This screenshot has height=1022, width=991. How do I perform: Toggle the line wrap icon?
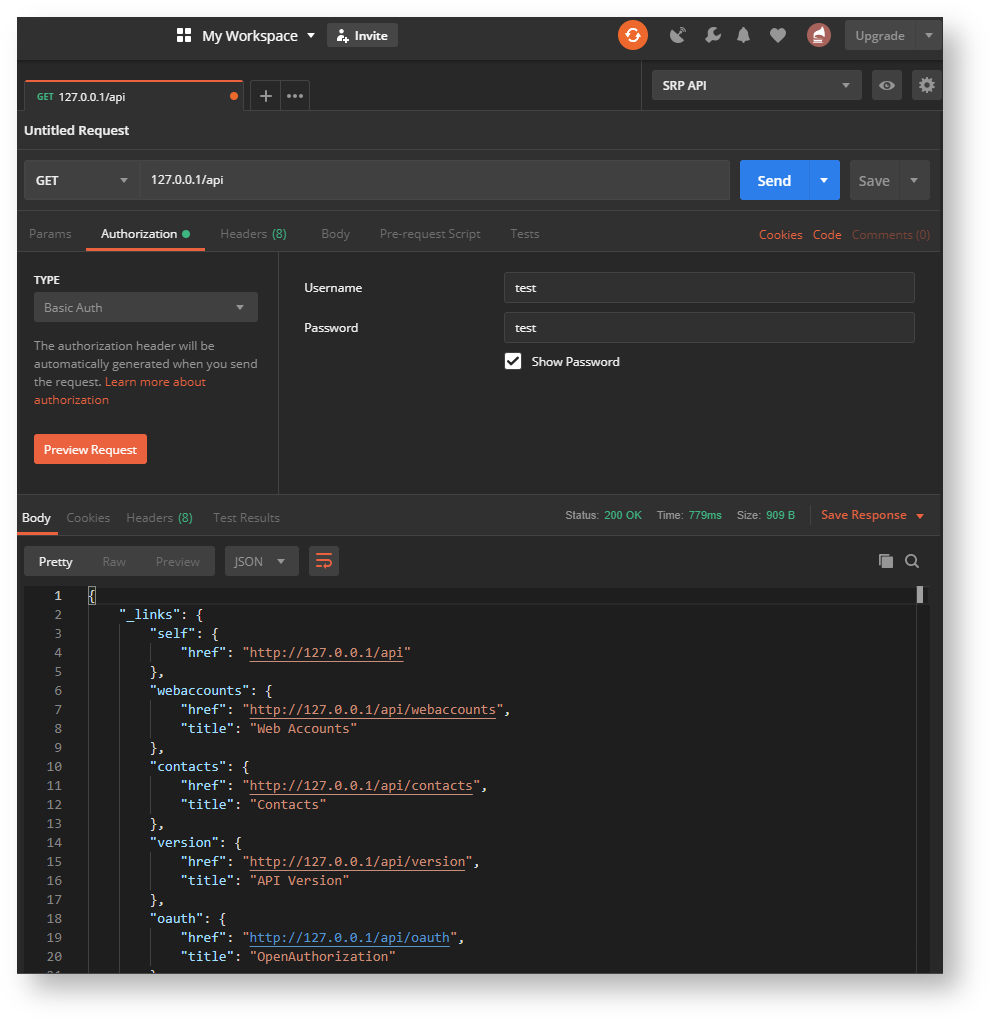pos(324,562)
